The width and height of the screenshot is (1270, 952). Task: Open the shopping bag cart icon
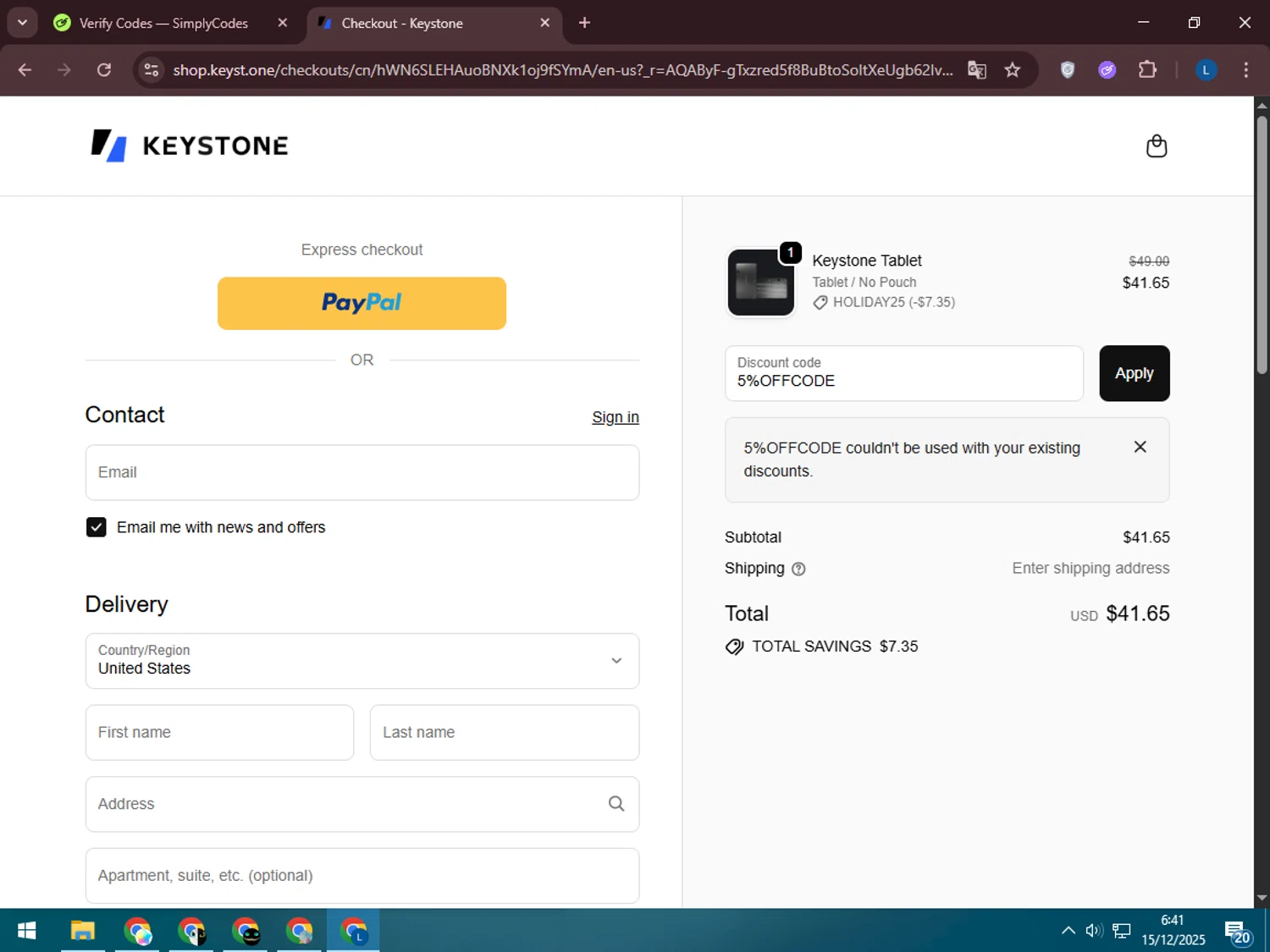1156,146
